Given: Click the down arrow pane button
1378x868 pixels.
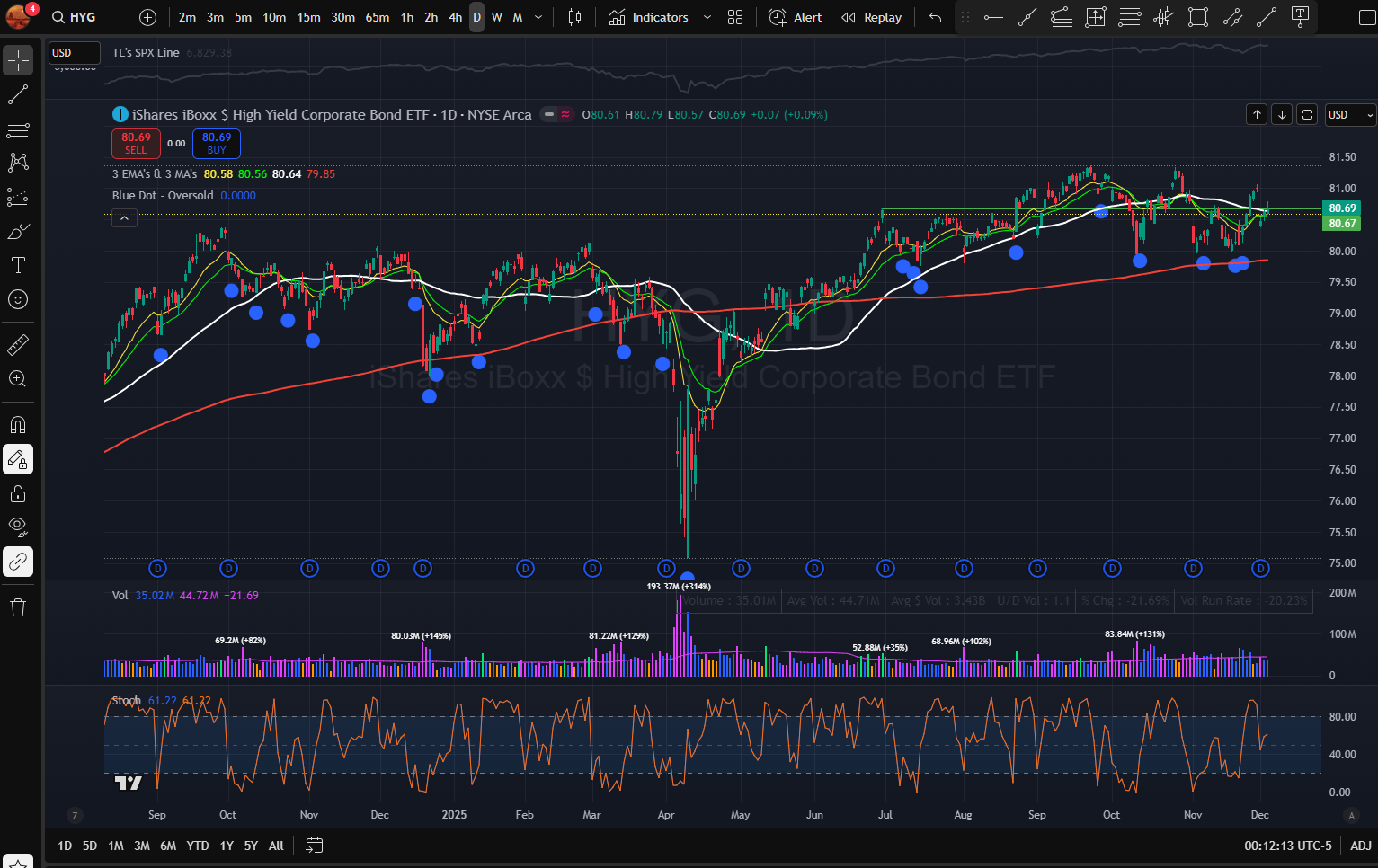Looking at the screenshot, I should 1282,114.
